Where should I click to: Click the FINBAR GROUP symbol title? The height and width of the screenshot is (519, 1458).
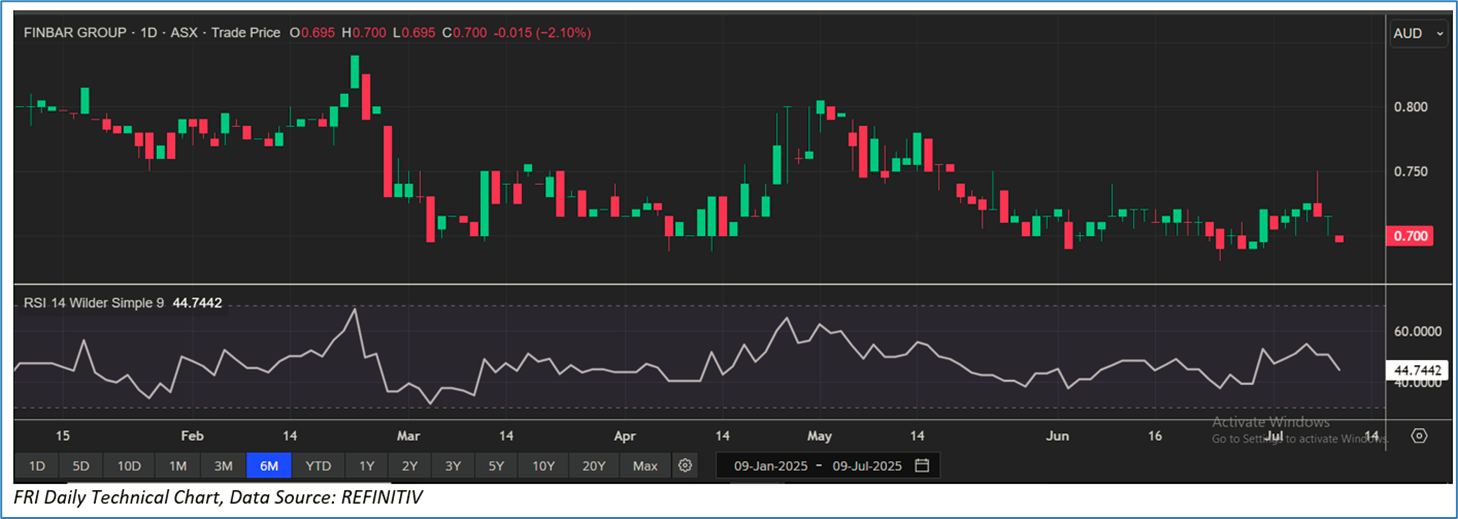pos(75,33)
